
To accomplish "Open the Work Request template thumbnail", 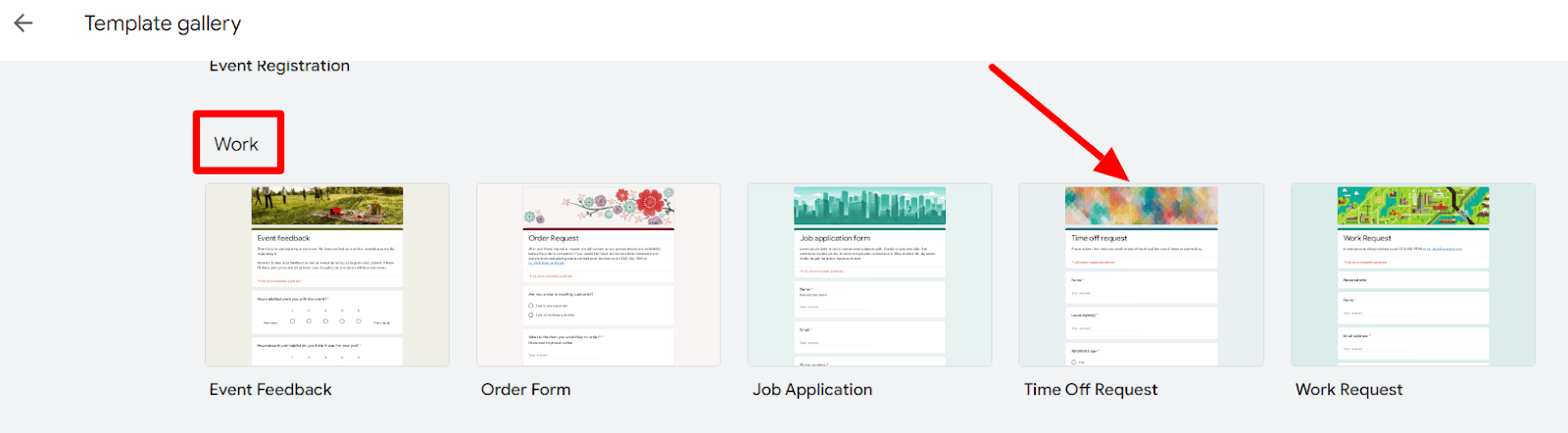I will pos(1413,275).
